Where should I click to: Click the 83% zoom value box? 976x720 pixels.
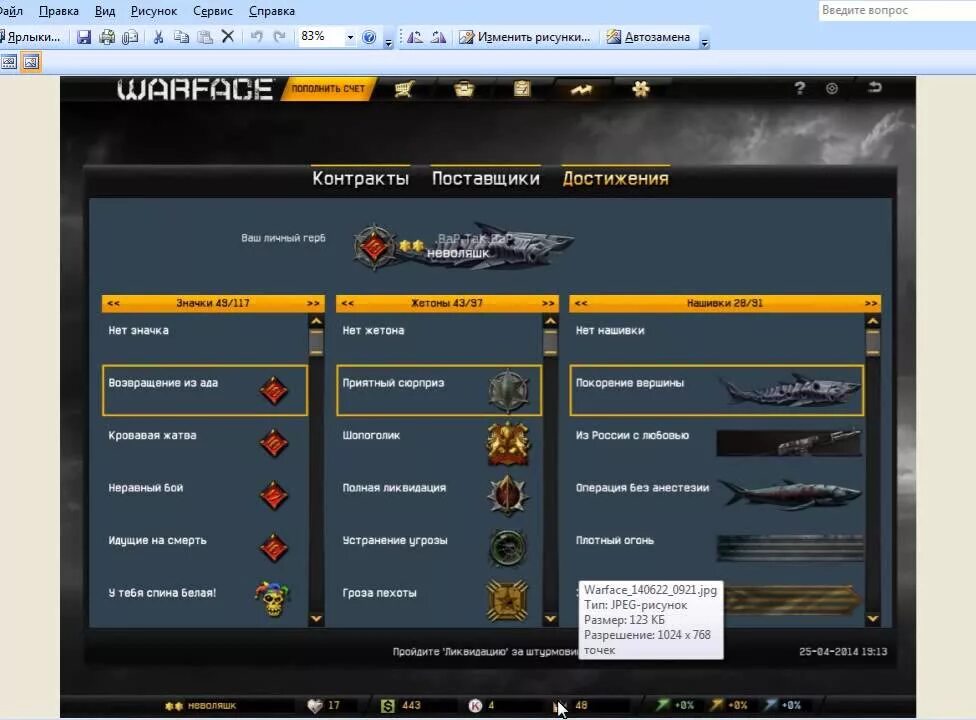coord(321,37)
